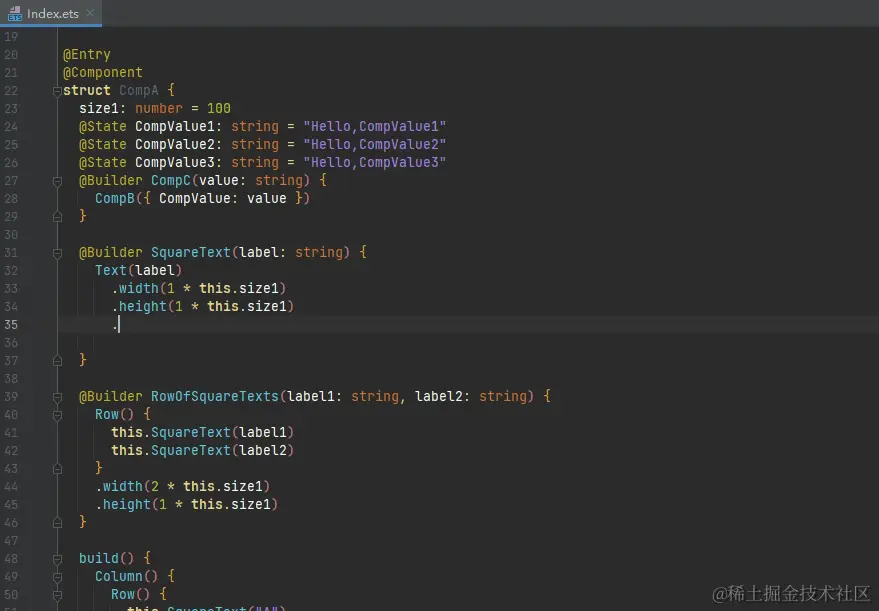
Task: Click SquareText in the line 31 builder declaration
Action: click(x=191, y=252)
